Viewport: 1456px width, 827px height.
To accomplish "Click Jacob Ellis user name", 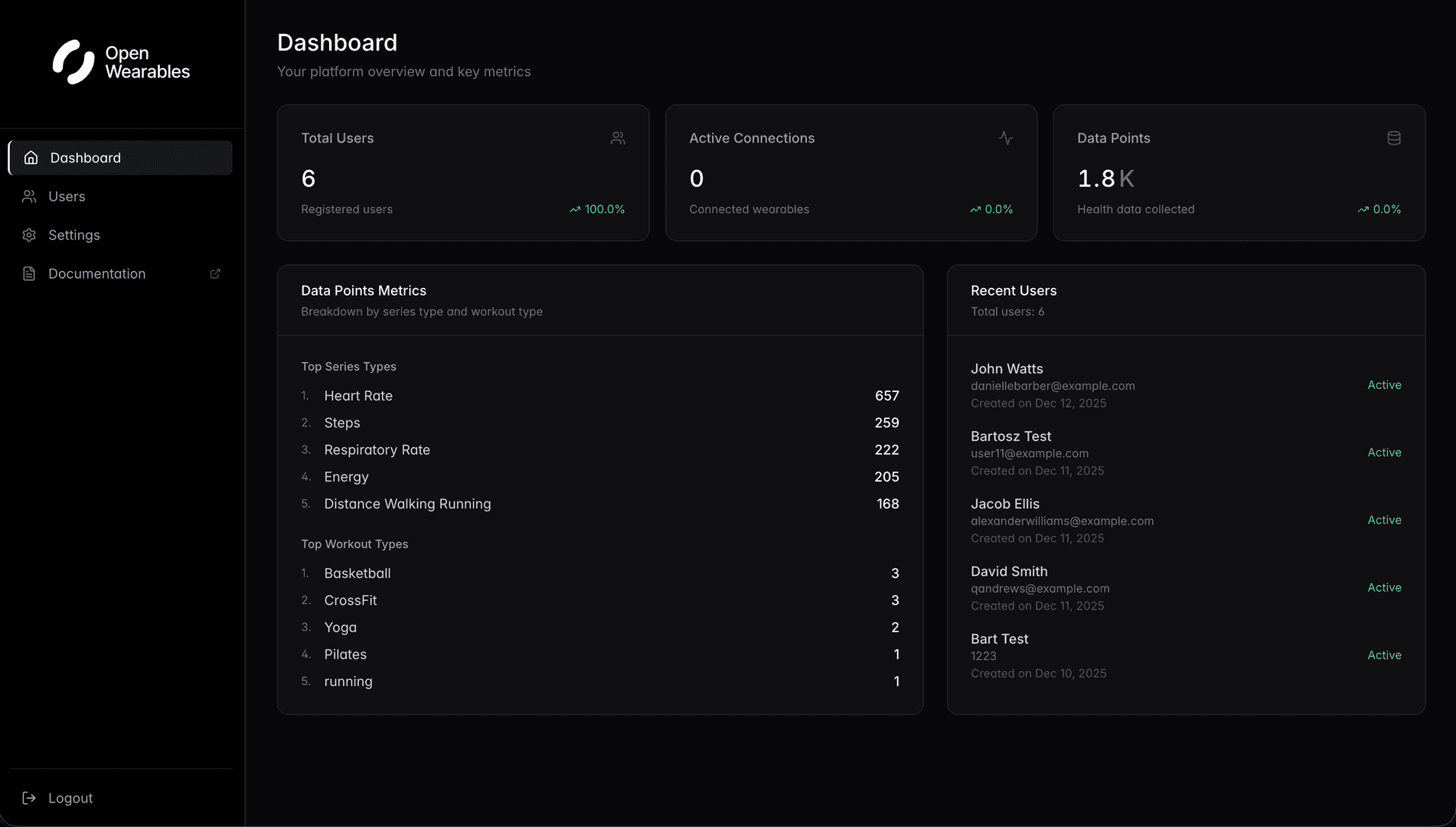I will 1004,504.
